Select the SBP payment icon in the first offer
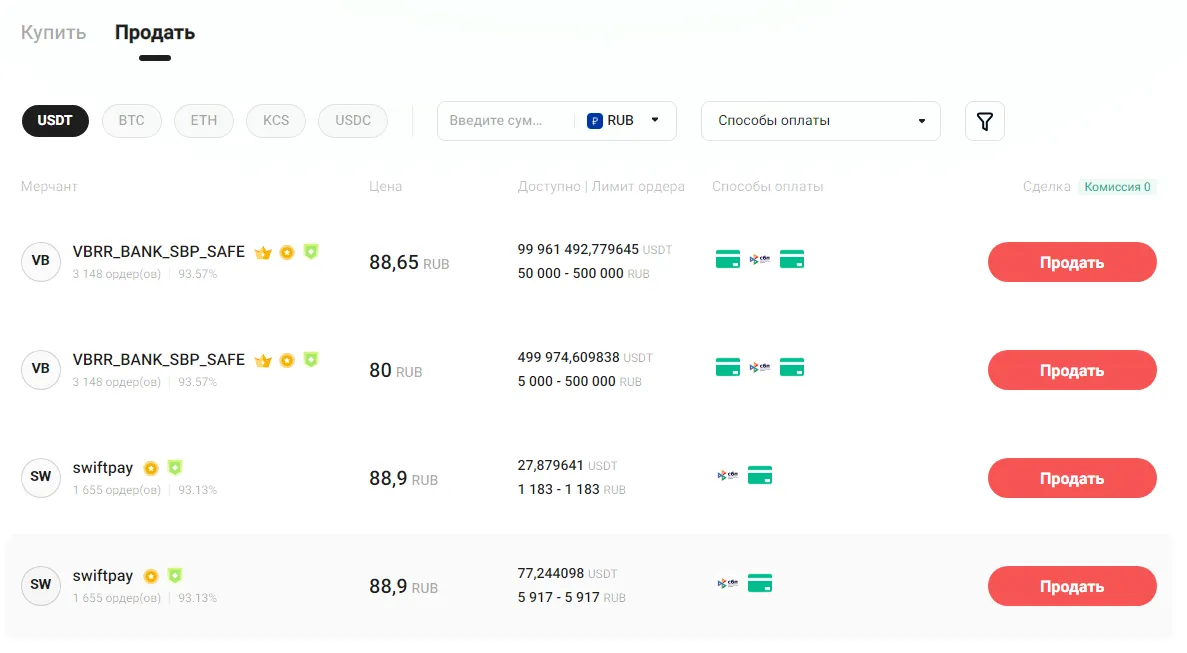The height and width of the screenshot is (653, 1187). [x=760, y=258]
